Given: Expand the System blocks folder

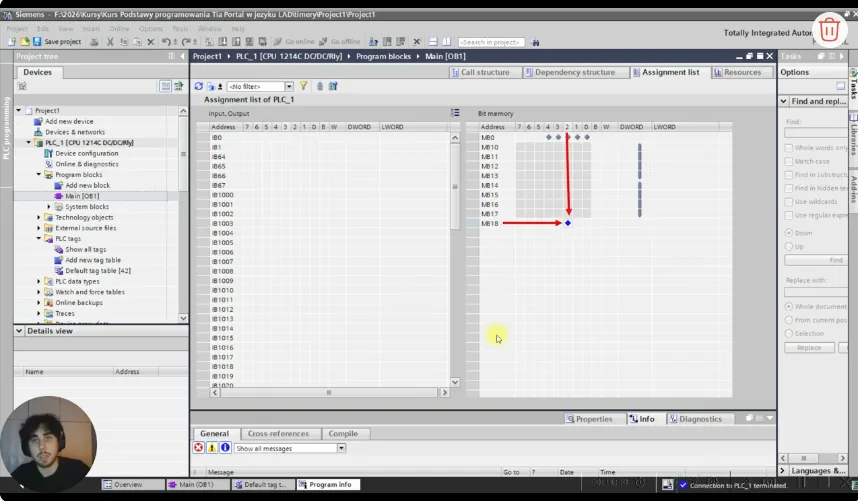Looking at the screenshot, I should tap(49, 207).
